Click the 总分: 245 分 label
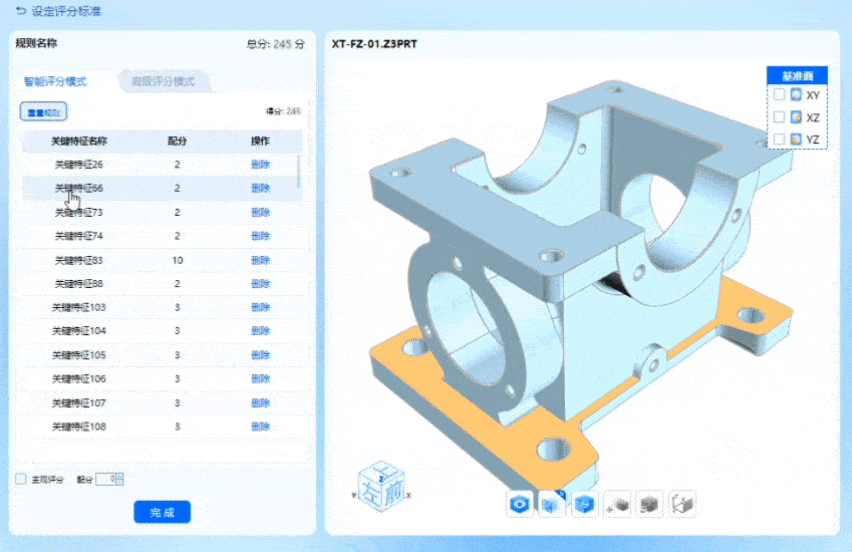852x552 pixels. pyautogui.click(x=275, y=44)
